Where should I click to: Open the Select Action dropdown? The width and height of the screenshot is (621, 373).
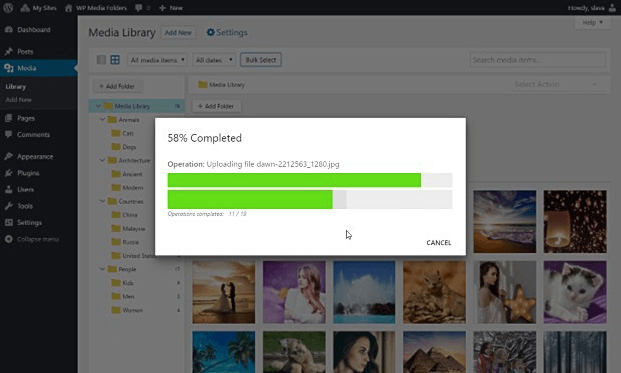coord(554,84)
